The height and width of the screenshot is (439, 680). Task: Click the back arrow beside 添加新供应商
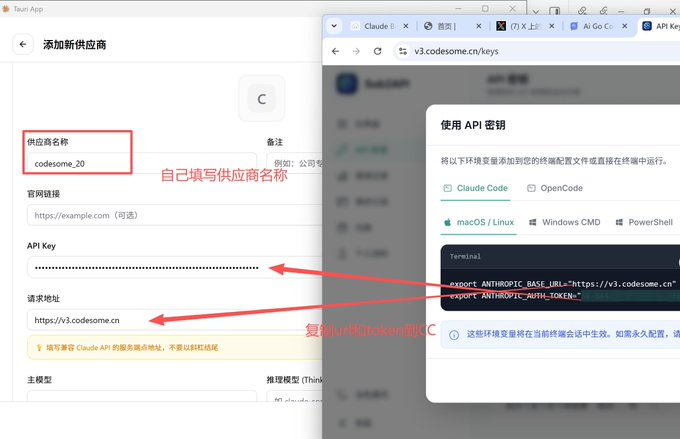pos(23,44)
